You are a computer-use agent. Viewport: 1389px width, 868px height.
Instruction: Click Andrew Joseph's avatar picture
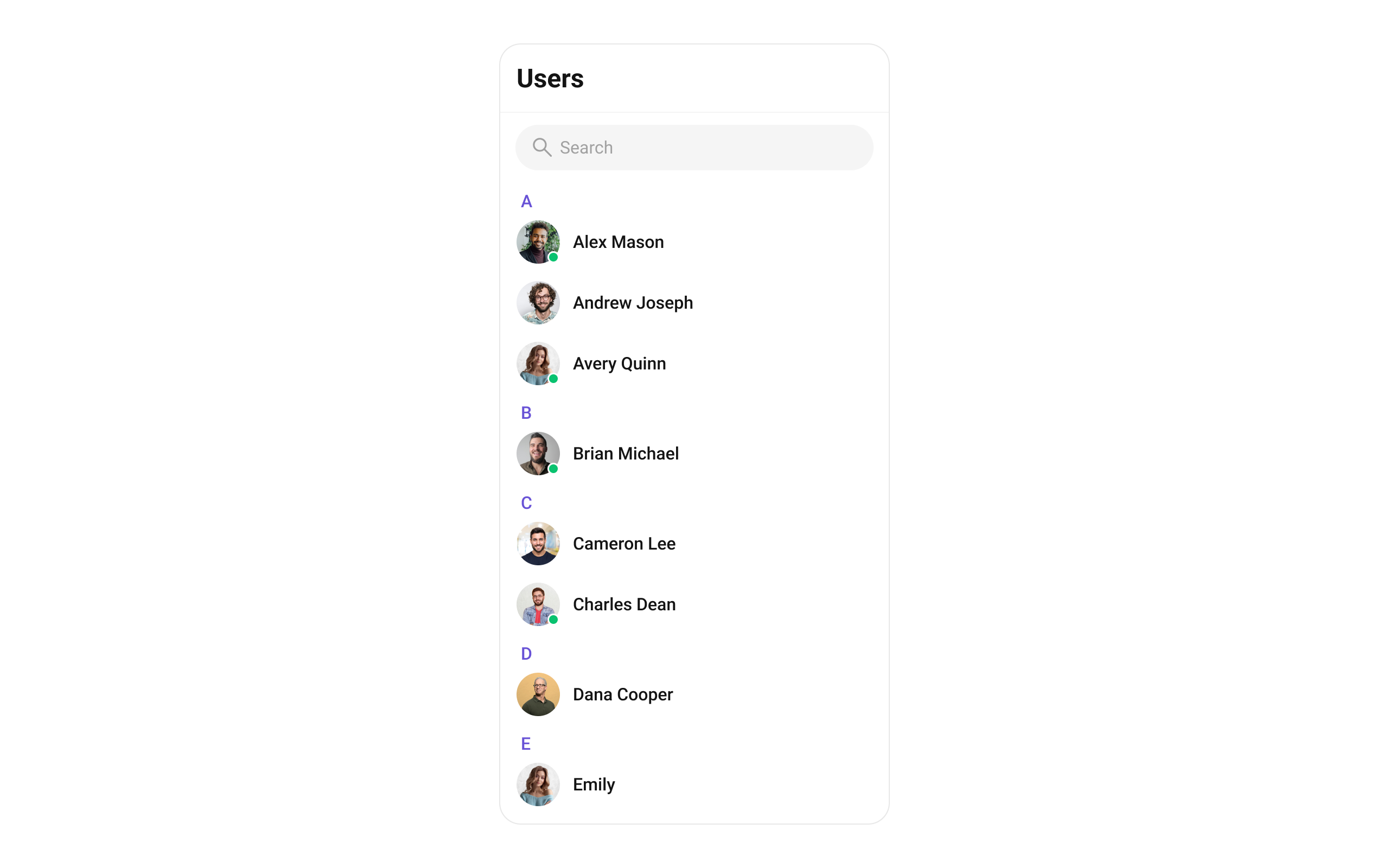coord(538,303)
